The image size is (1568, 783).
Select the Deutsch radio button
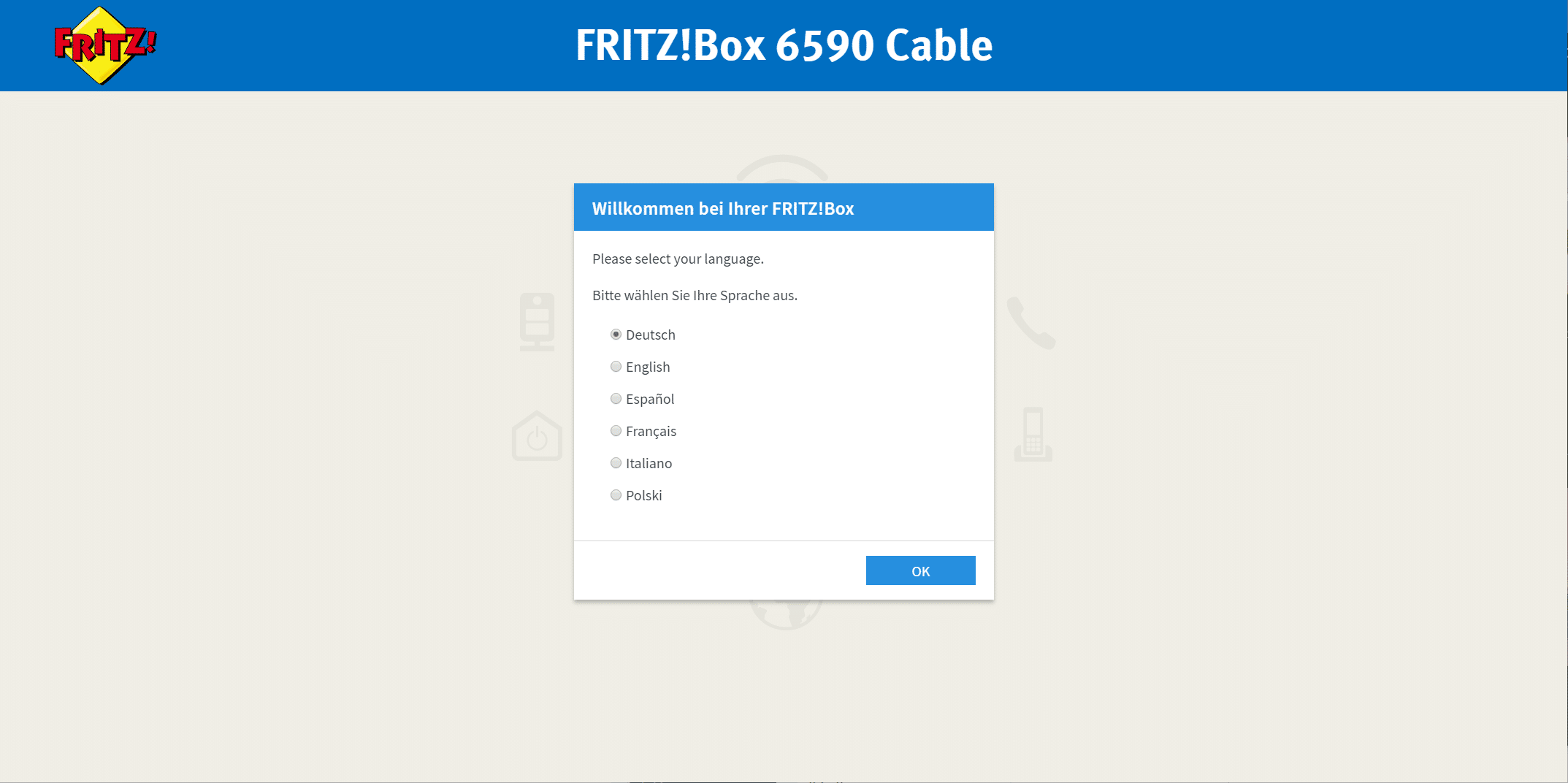[616, 335]
